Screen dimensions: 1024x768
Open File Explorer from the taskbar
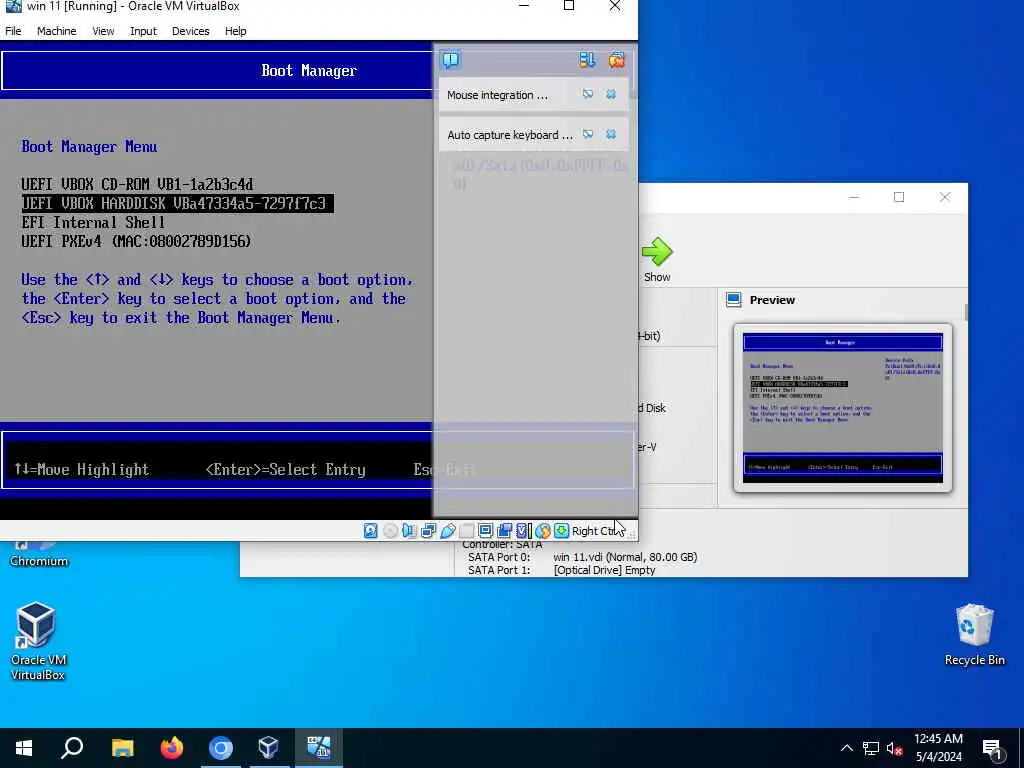(x=122, y=748)
